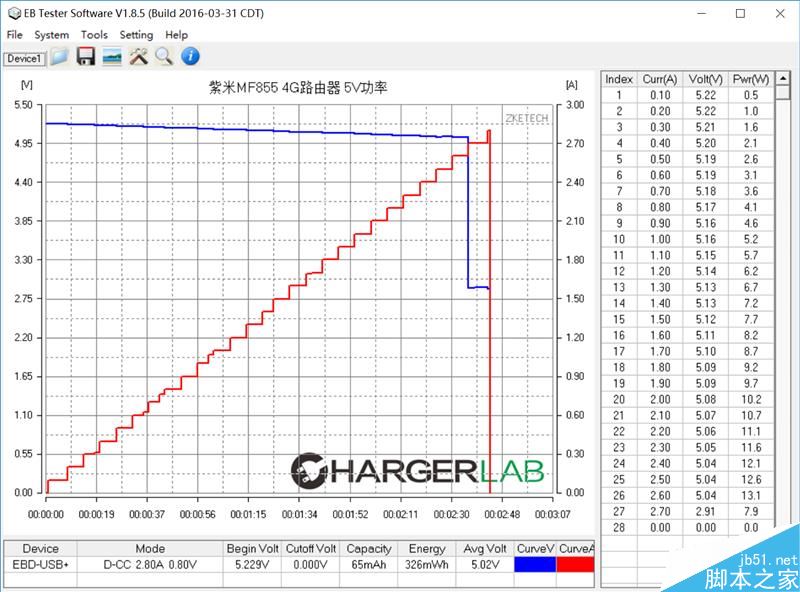Image resolution: width=800 pixels, height=592 pixels.
Task: Click the Capacity column header
Action: click(x=368, y=549)
